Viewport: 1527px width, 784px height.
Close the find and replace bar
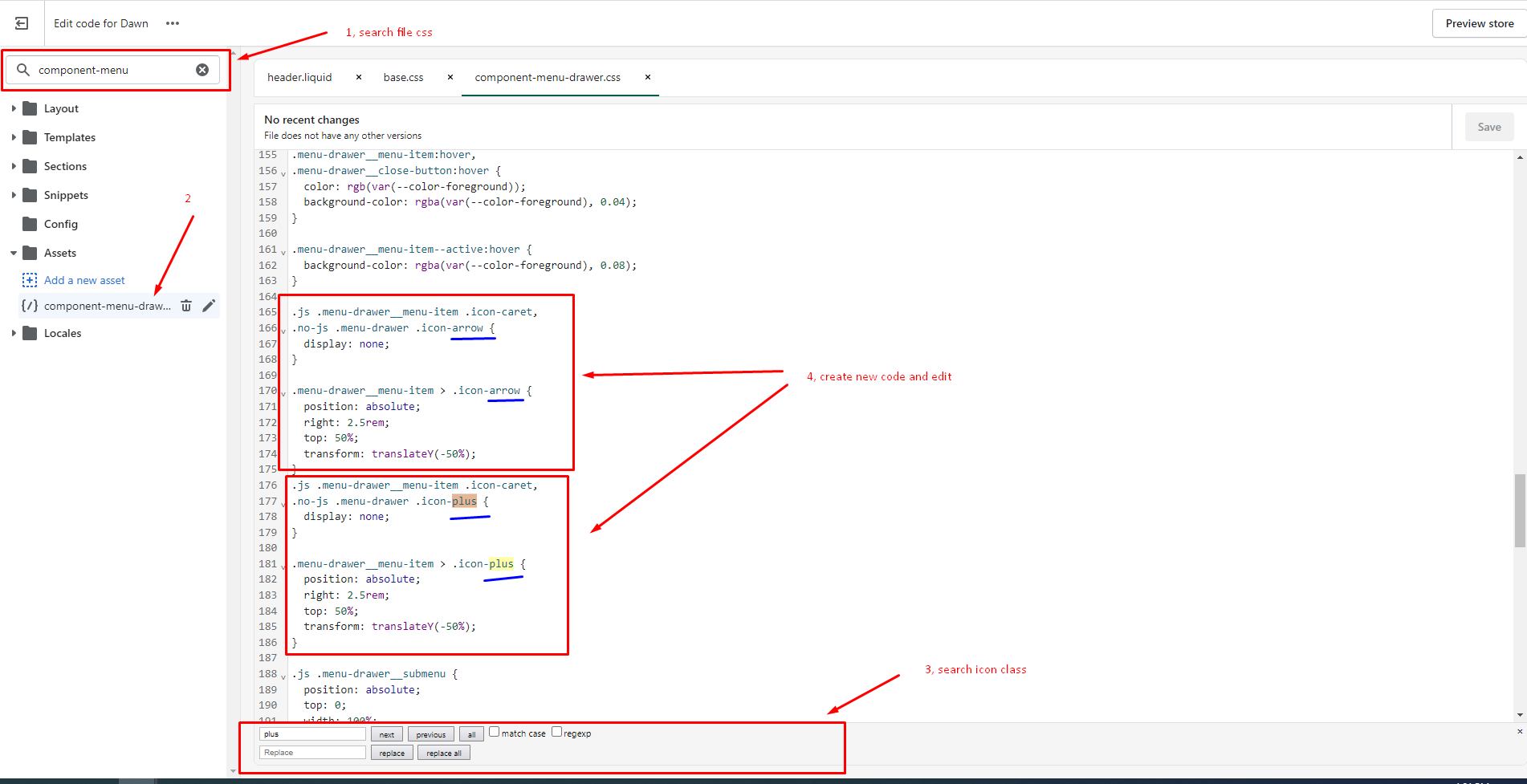click(1519, 731)
